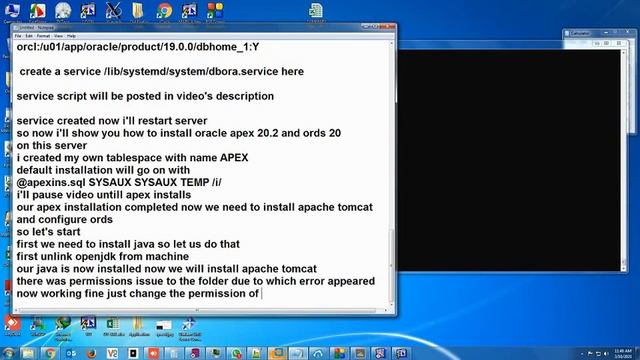Open the Notepad View menu

58,36
